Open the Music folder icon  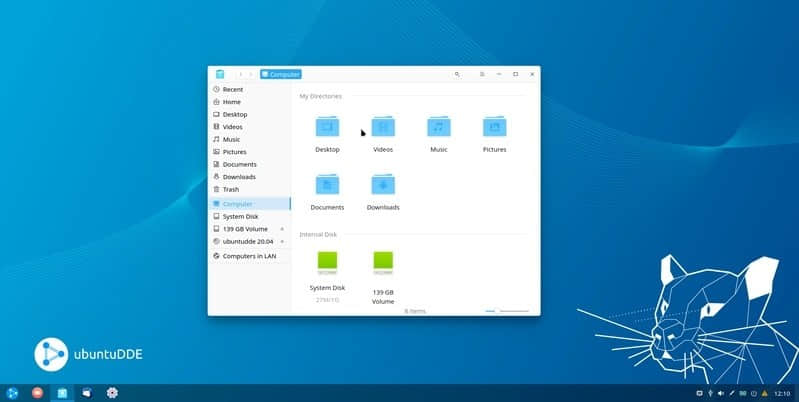coord(438,128)
